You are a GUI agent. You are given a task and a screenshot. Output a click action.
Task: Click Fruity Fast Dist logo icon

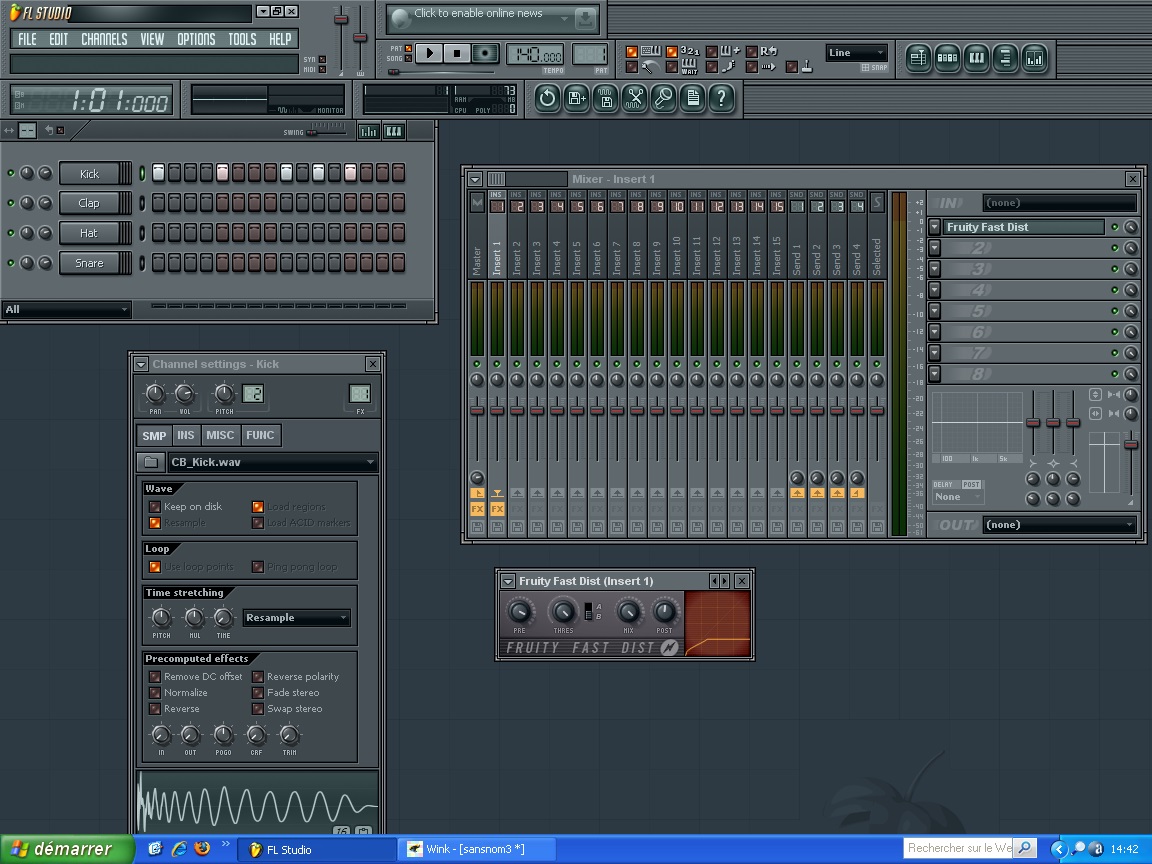pos(669,647)
